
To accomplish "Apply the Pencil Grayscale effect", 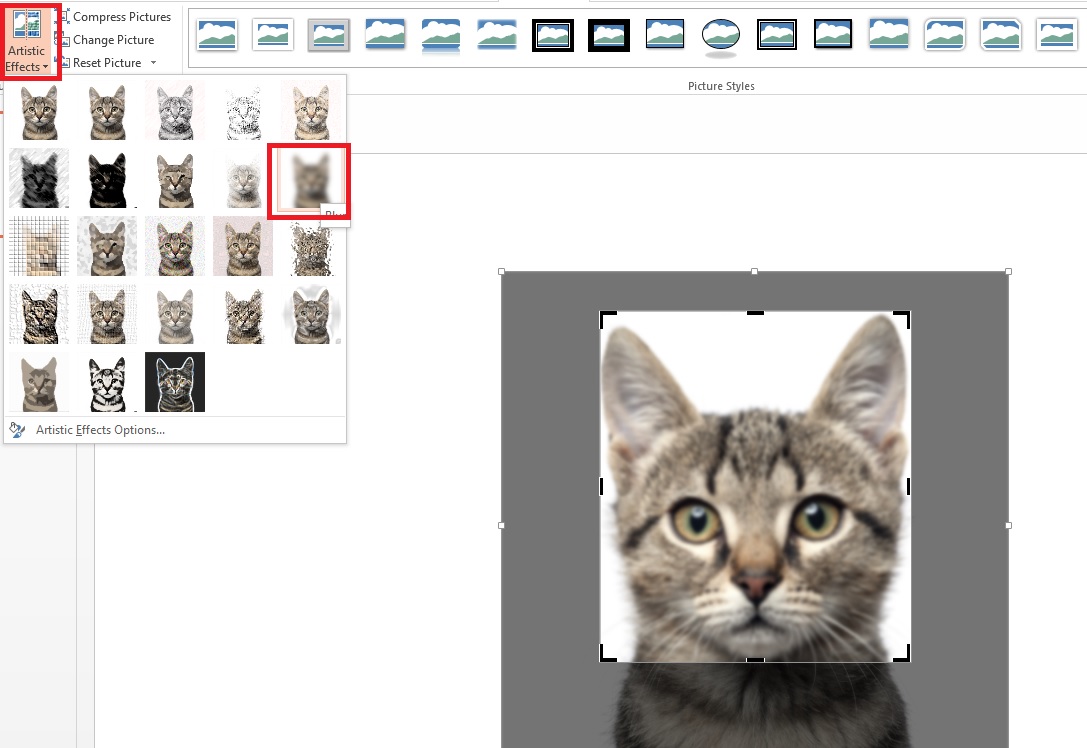I will [x=175, y=111].
